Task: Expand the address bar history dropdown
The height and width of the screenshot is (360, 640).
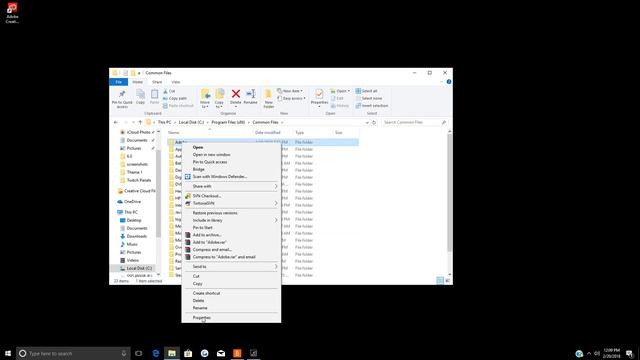Action: pos(367,122)
